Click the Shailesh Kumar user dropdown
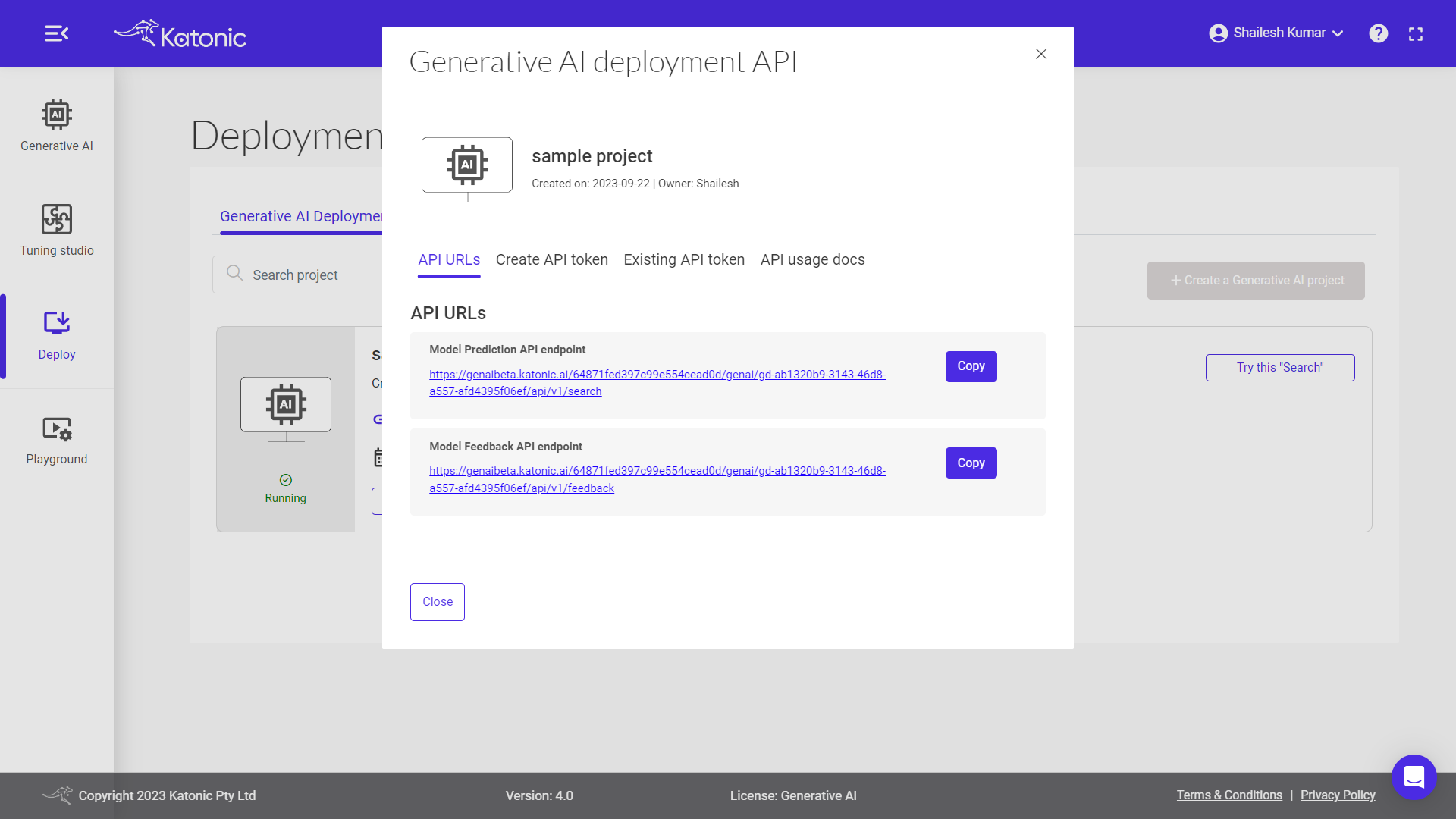 [x=1275, y=33]
